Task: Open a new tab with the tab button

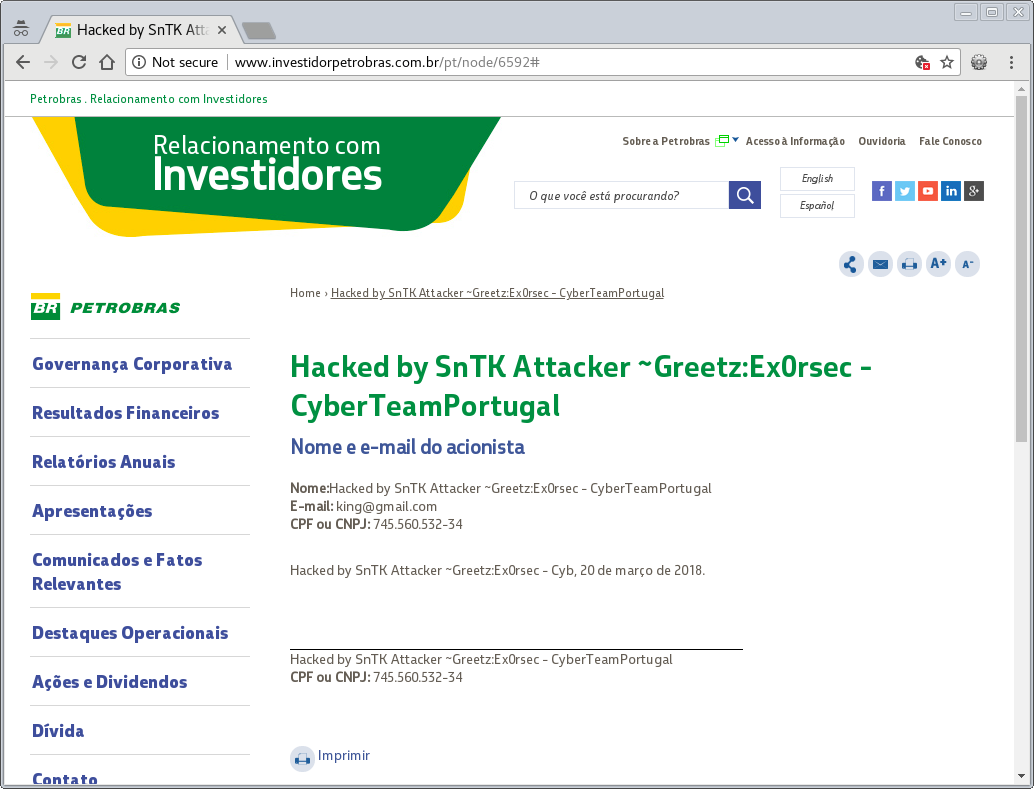Action: click(259, 30)
